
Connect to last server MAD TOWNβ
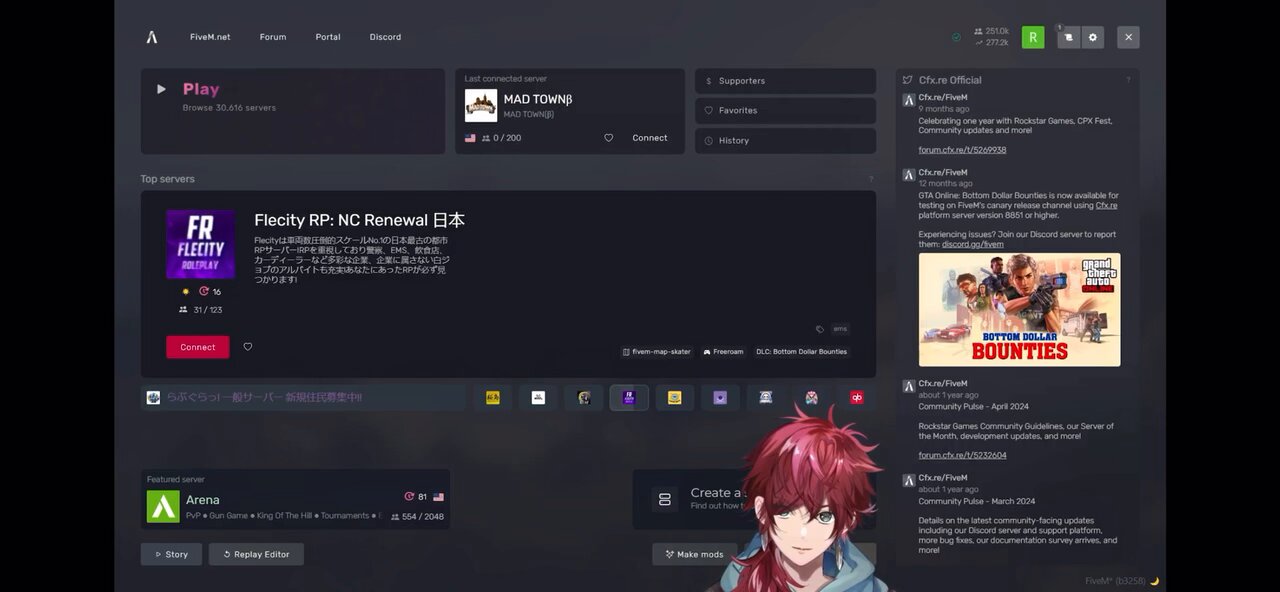650,138
